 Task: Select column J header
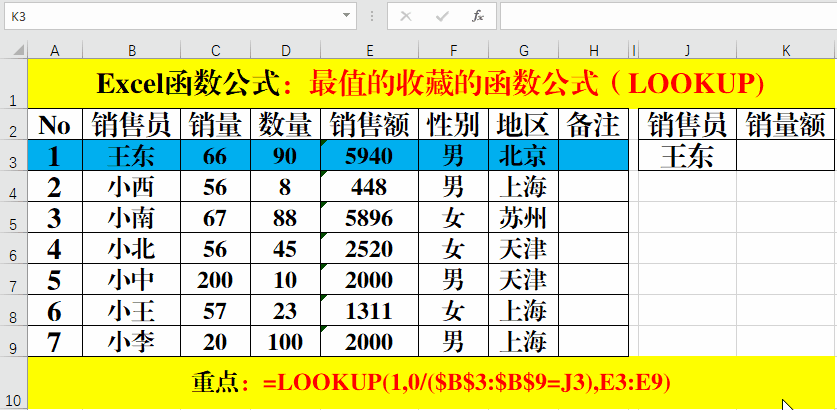[x=688, y=51]
